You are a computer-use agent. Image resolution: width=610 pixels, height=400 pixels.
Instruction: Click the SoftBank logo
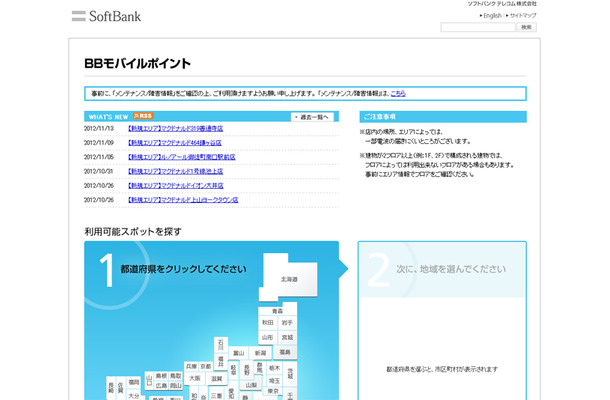(x=106, y=16)
